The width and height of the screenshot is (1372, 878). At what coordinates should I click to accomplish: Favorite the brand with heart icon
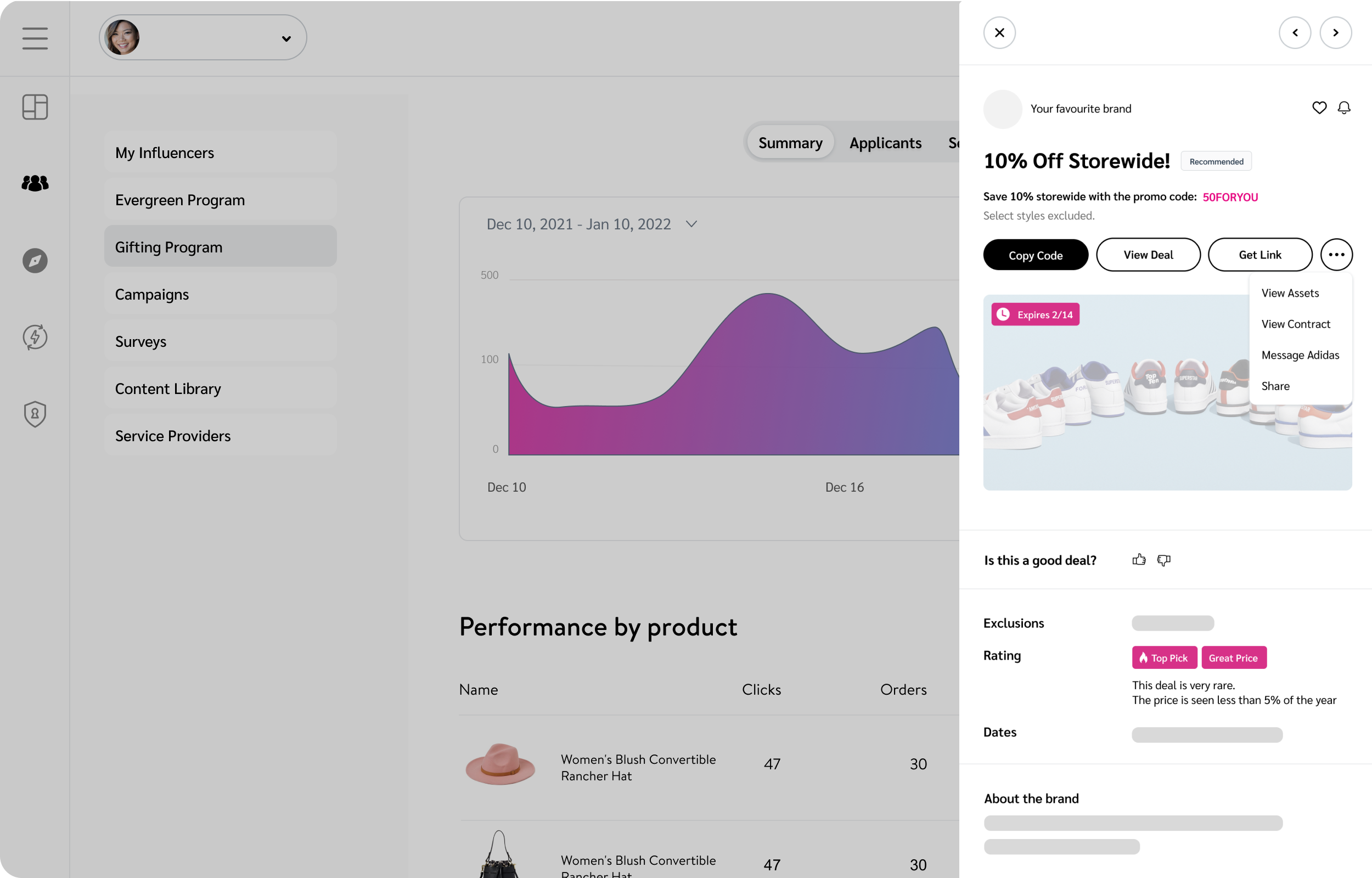[1319, 108]
